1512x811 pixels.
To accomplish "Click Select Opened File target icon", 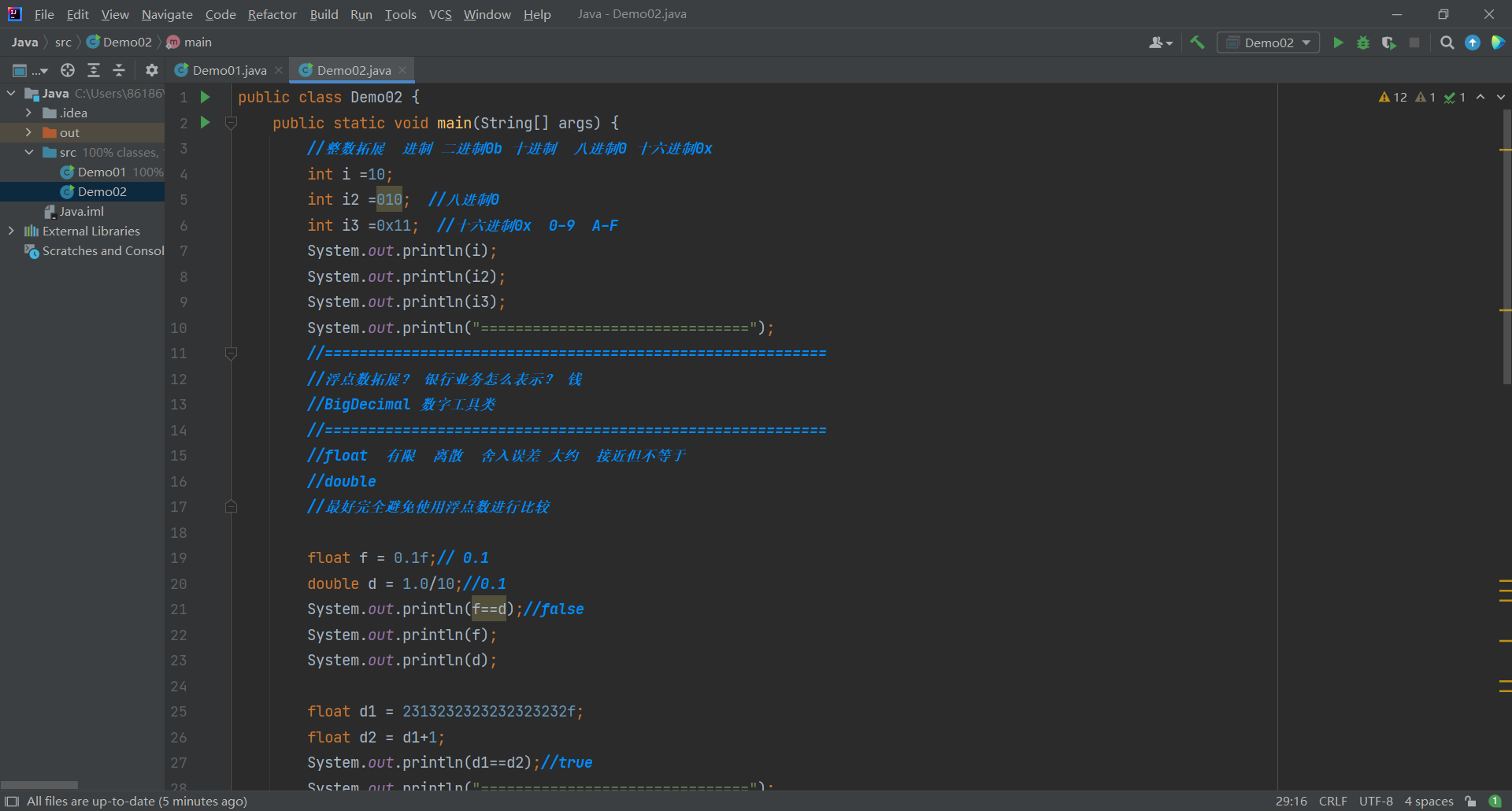I will click(68, 70).
